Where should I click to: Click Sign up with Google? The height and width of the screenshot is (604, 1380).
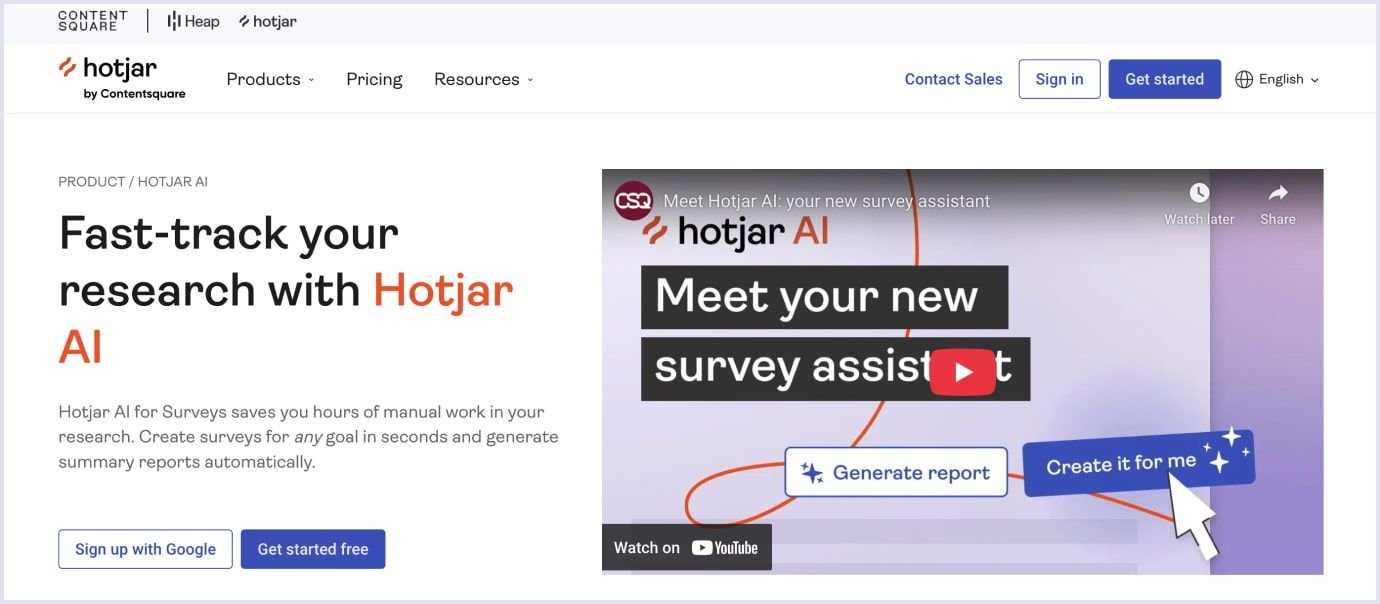tap(145, 548)
